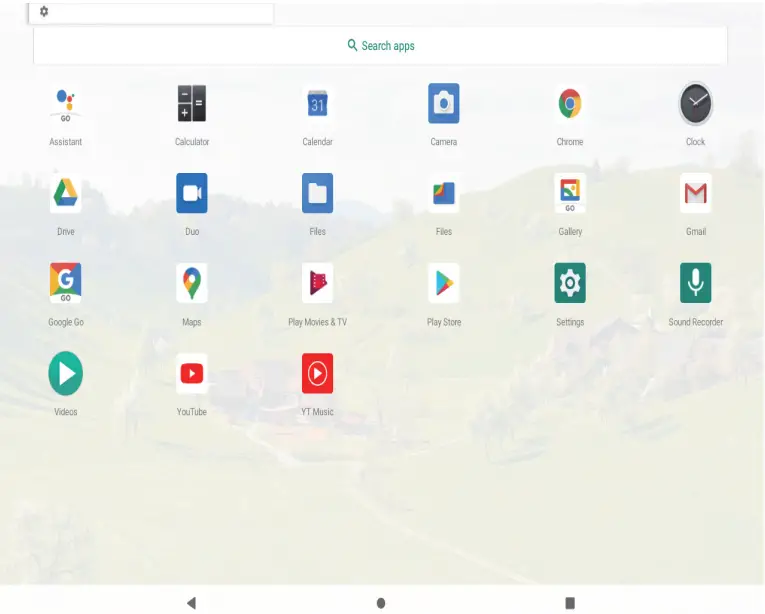Tap the Recents square navigation button
This screenshot has height=614, width=765.
pos(570,603)
